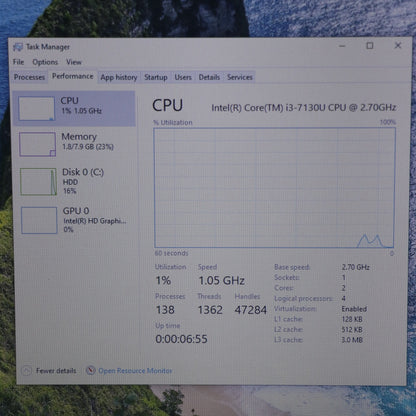Click the 128 KB L1 cache value

coord(352,319)
